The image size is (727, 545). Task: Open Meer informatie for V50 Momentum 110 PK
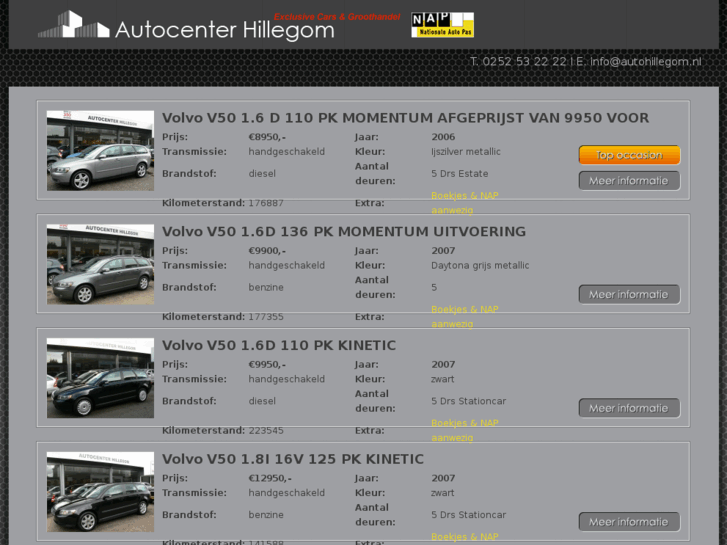[x=629, y=181]
